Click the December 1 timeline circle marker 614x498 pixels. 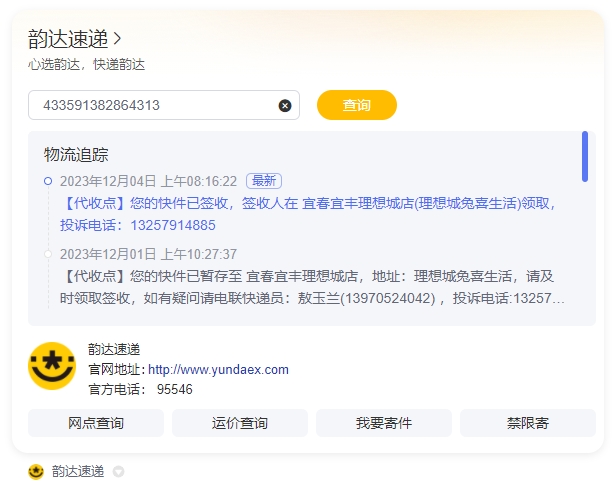[48, 254]
